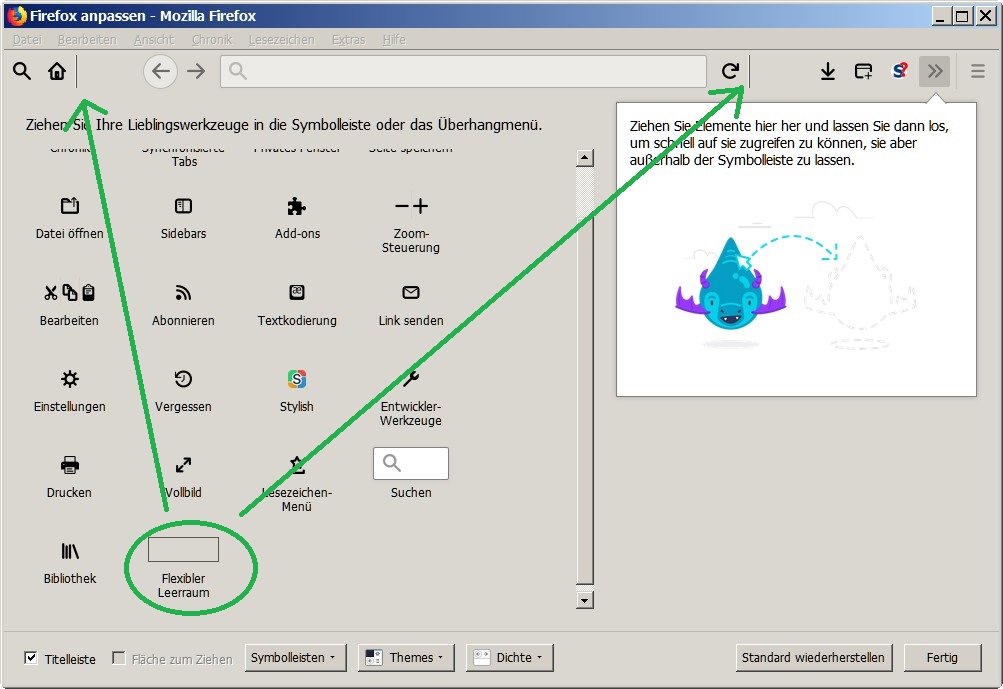Open the Themes dropdown
Image resolution: width=1003 pixels, height=689 pixels.
[x=406, y=658]
